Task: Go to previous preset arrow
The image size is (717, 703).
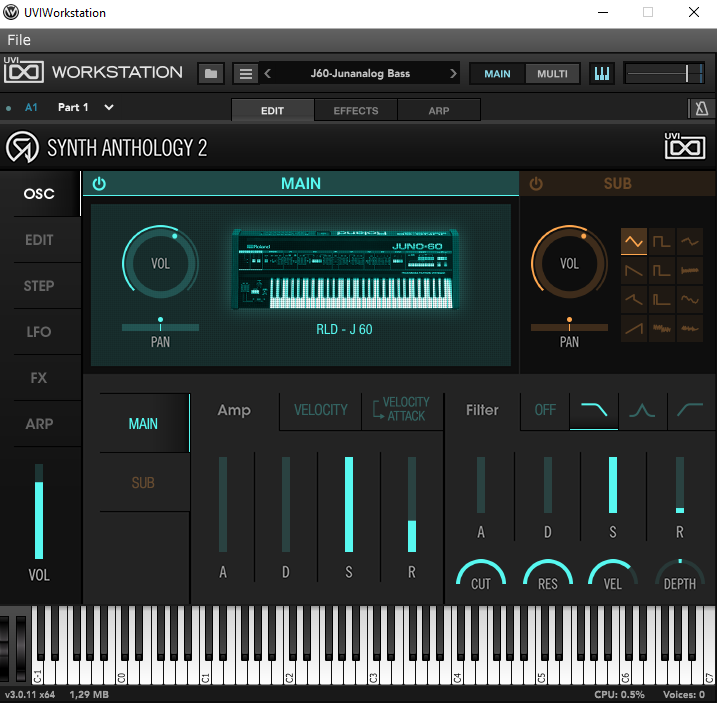Action: [268, 74]
